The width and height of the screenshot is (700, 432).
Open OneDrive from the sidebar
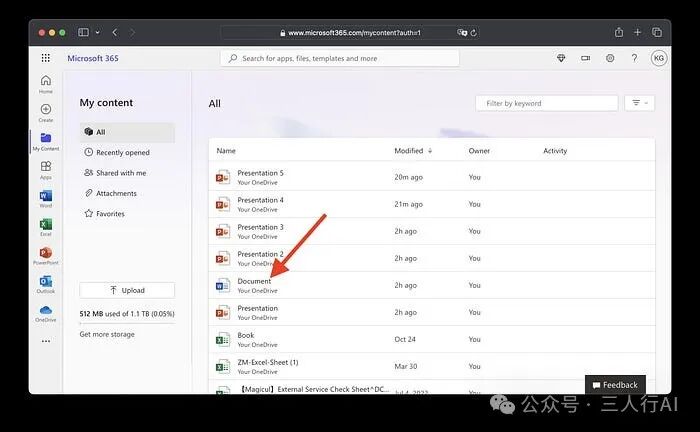46,313
